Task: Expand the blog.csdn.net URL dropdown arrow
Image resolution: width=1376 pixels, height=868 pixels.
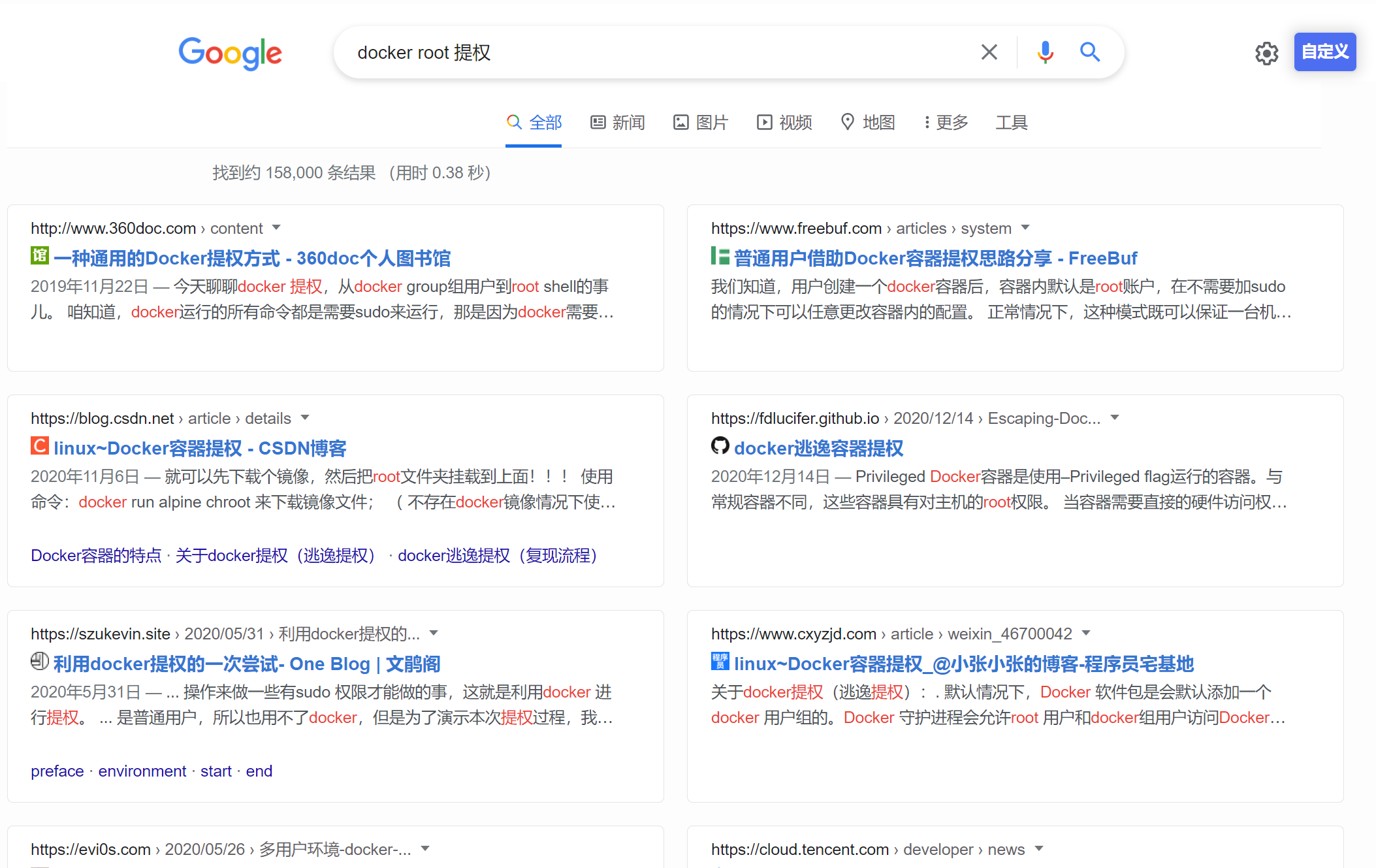Action: pos(304,418)
